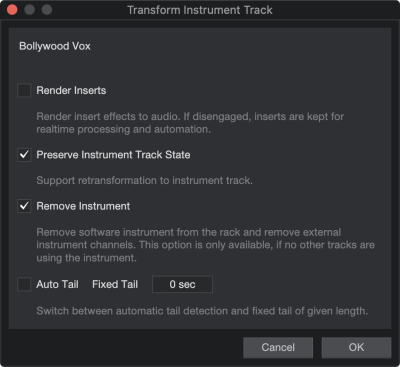
Task: Untick the Remove Instrument checkbox
Action: pos(24,206)
